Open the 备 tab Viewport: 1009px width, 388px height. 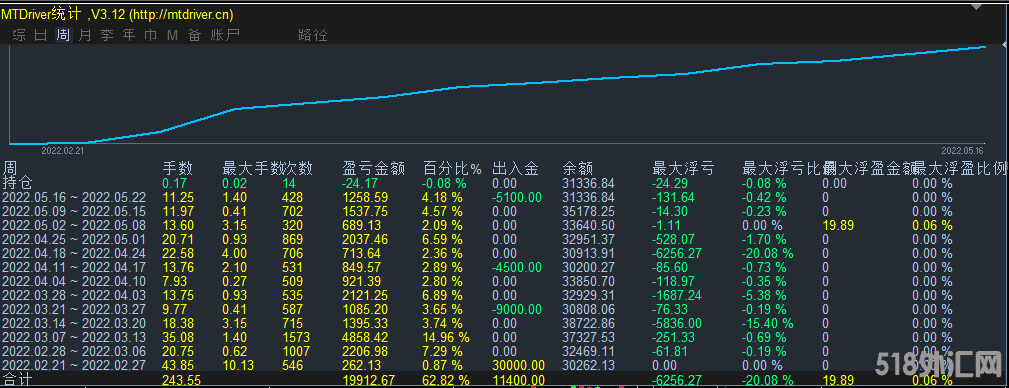[x=194, y=35]
